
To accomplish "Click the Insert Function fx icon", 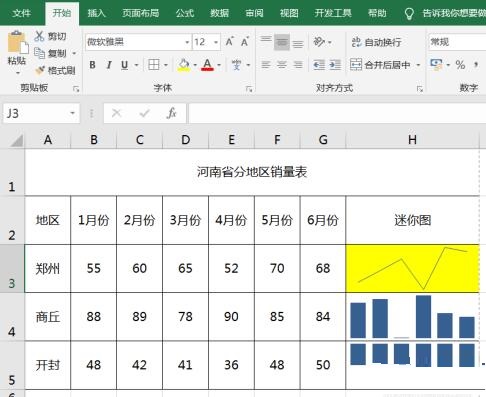I will (171, 113).
